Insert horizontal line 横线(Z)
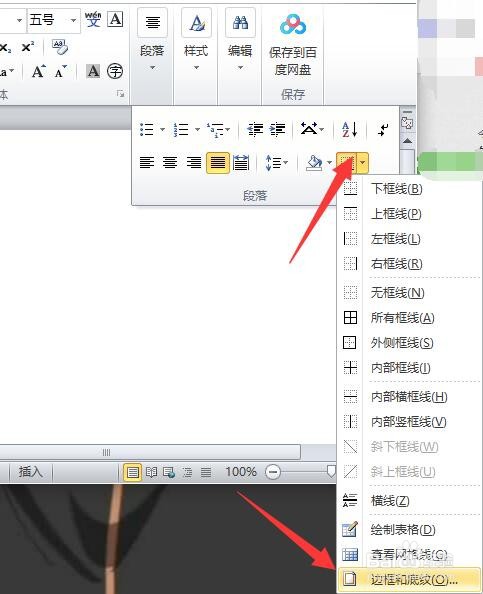The width and height of the screenshot is (483, 594). point(409,500)
